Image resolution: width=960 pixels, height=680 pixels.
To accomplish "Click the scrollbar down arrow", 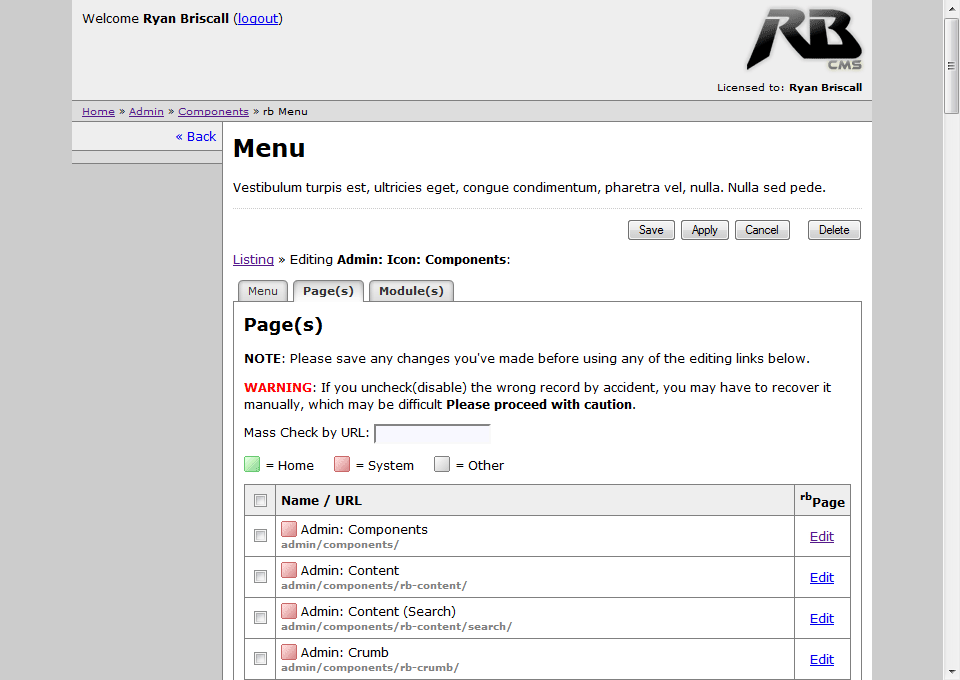I will (951, 671).
